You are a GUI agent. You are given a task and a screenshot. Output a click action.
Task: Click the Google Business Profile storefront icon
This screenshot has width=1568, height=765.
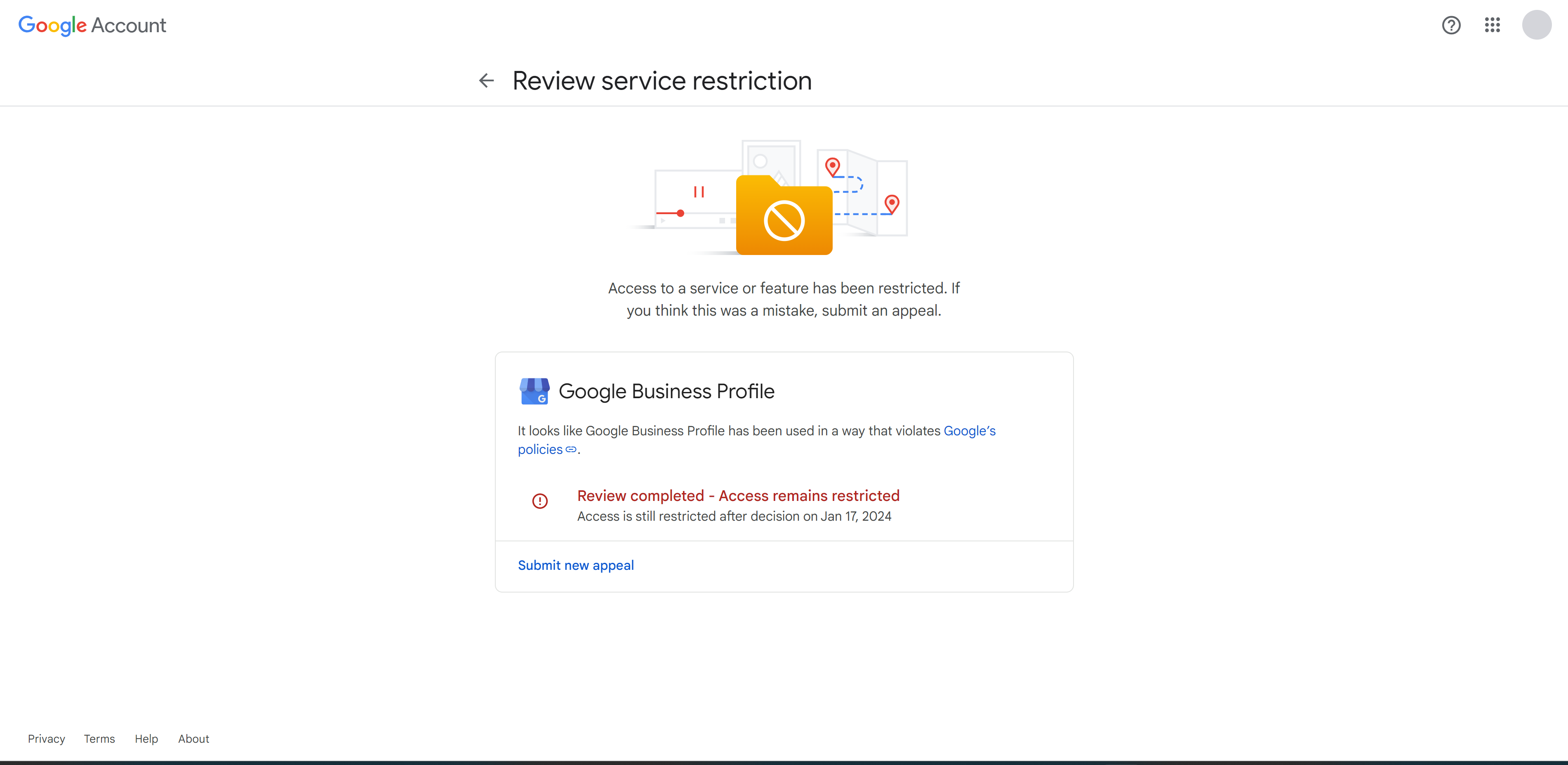[534, 391]
